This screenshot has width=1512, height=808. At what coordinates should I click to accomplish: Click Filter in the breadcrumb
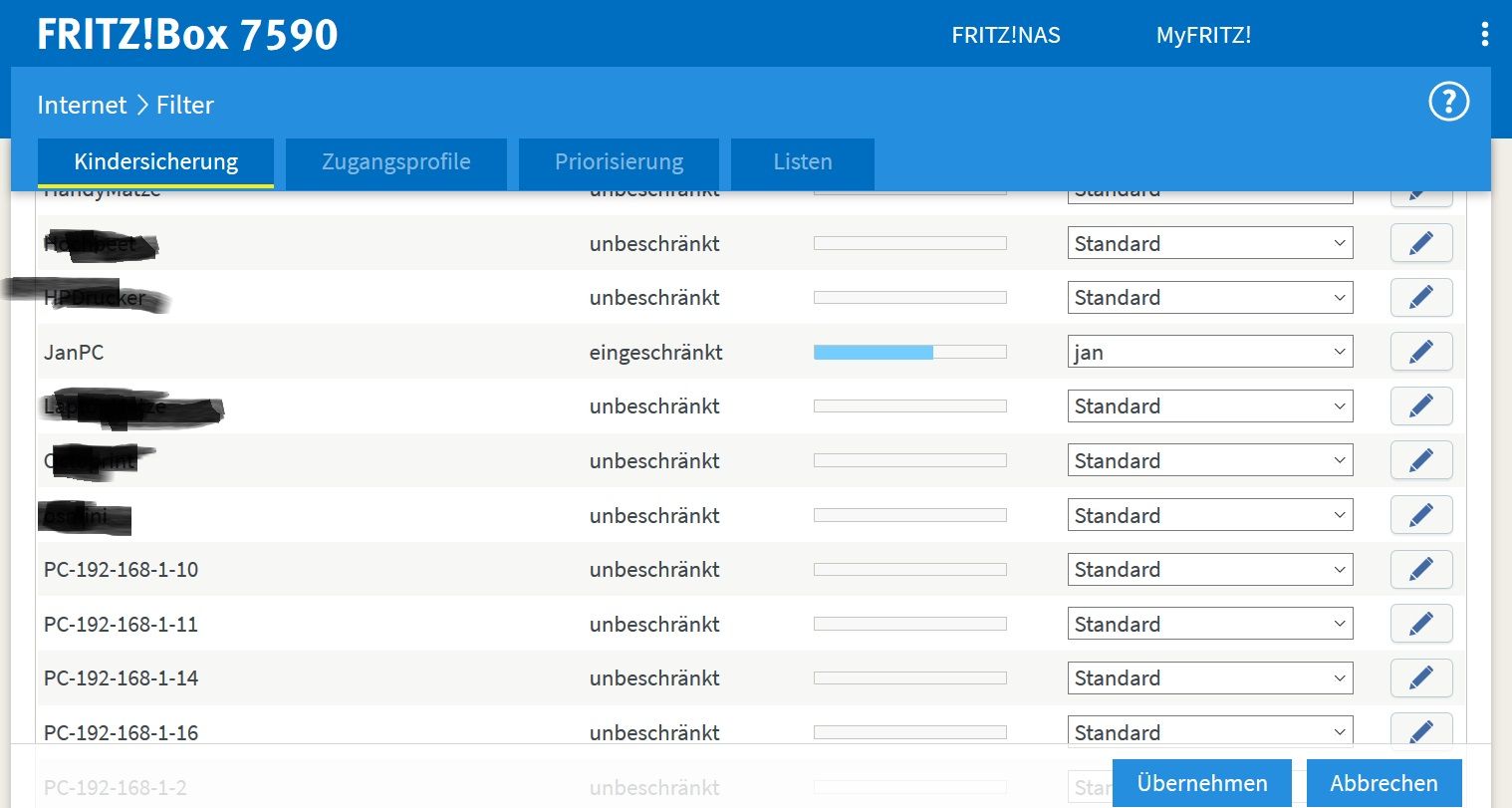pyautogui.click(x=185, y=105)
